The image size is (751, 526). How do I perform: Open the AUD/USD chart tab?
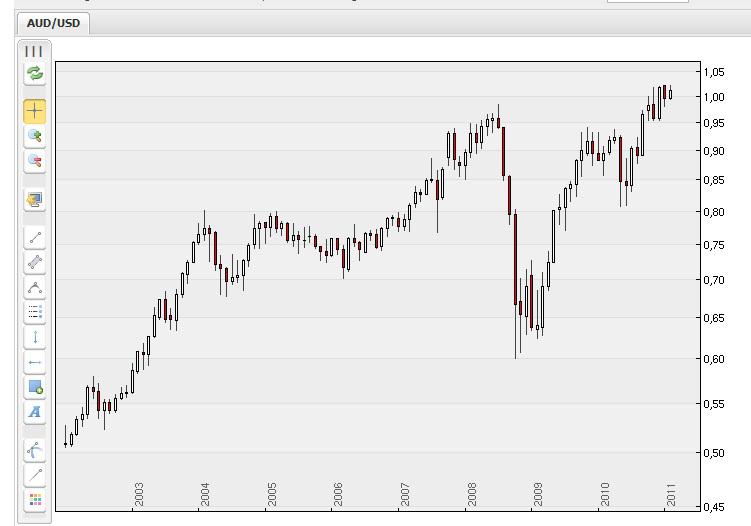(53, 23)
